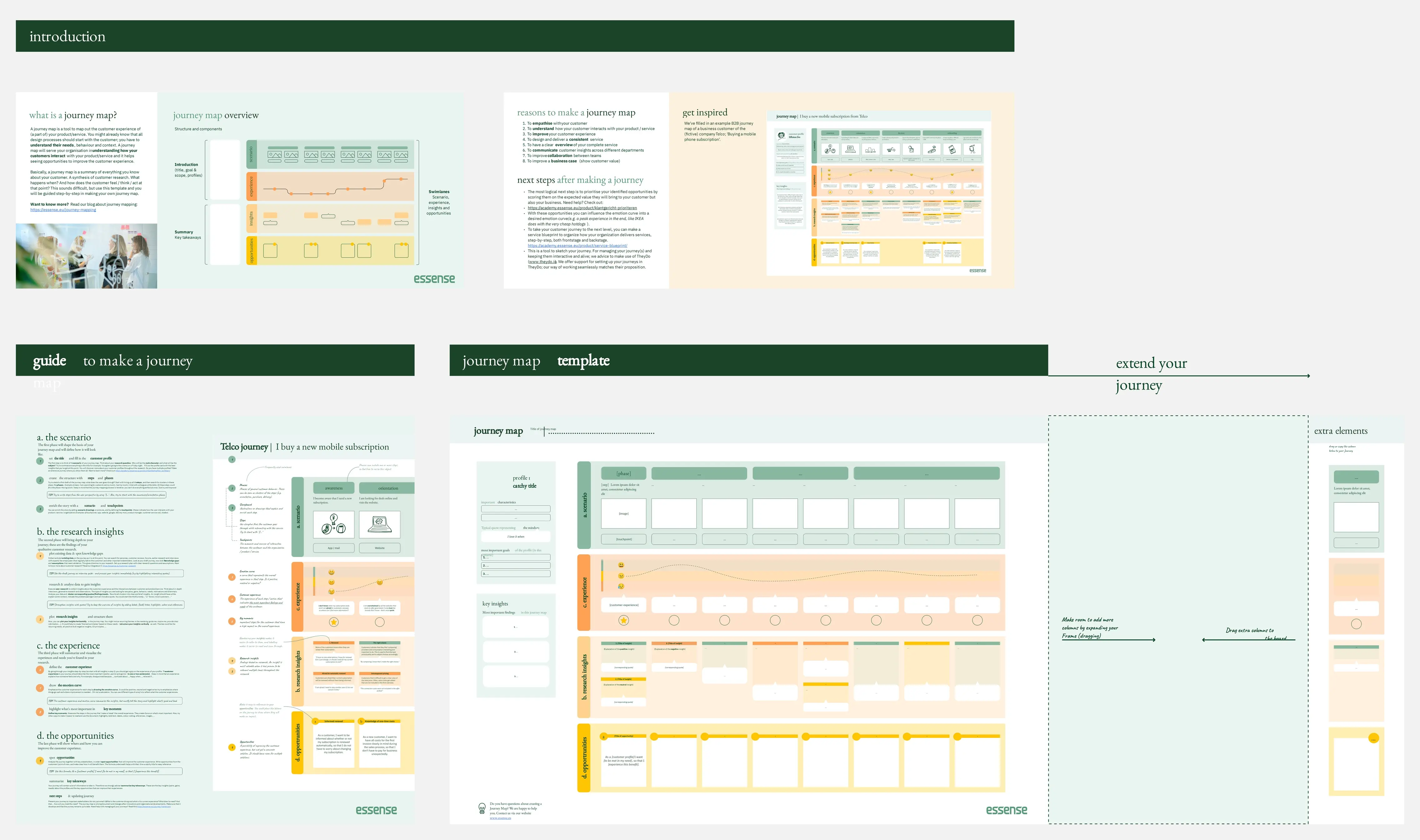Click the happy emoji in template experience lane
The image size is (1420, 840).
[x=621, y=565]
